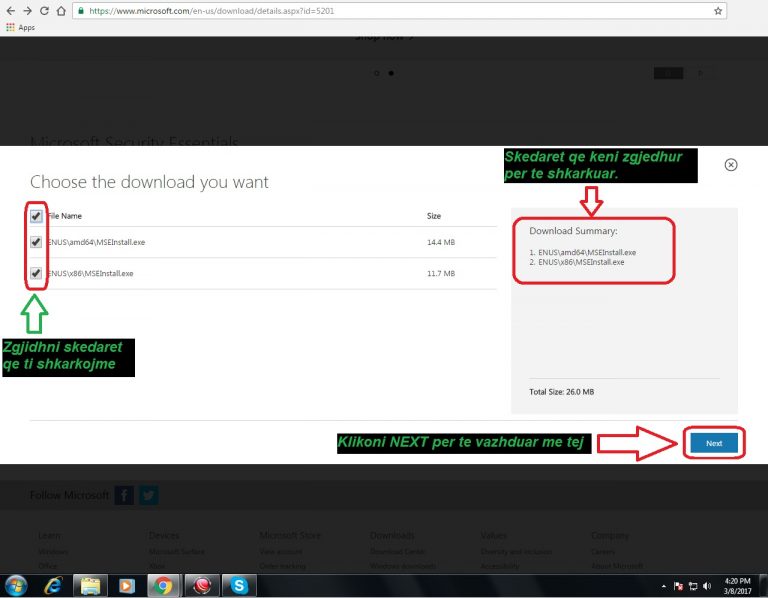768x598 pixels.
Task: Bookmark this page with star icon
Action: tap(718, 11)
